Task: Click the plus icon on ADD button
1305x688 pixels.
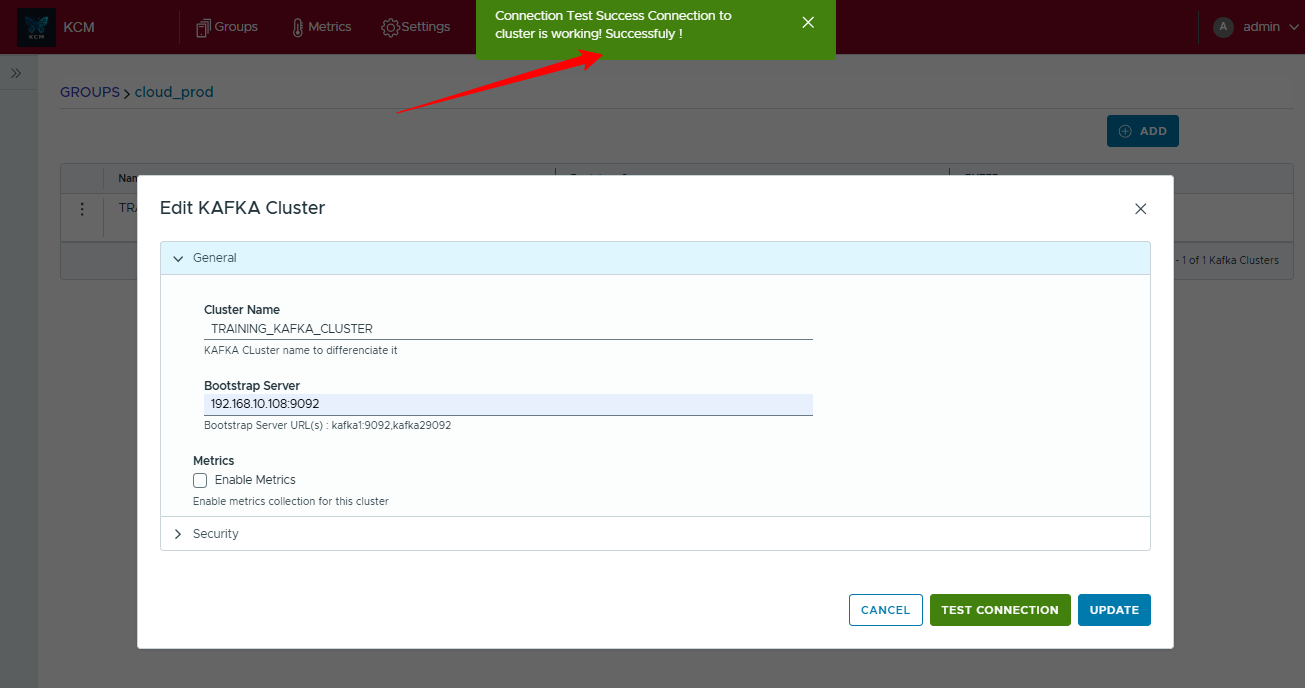Action: point(1125,131)
